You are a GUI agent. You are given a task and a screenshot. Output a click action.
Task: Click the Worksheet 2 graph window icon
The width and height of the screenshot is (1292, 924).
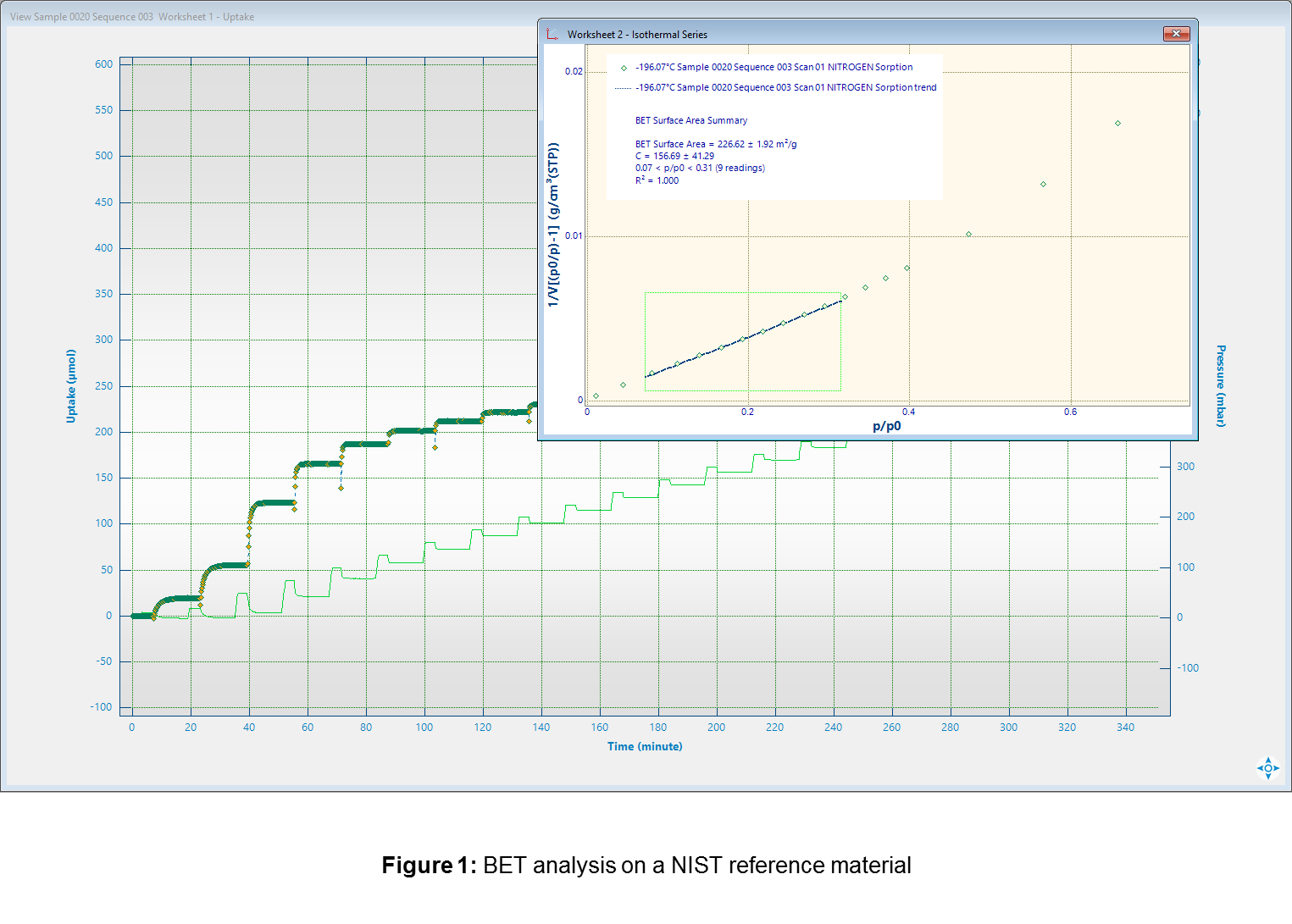click(552, 34)
